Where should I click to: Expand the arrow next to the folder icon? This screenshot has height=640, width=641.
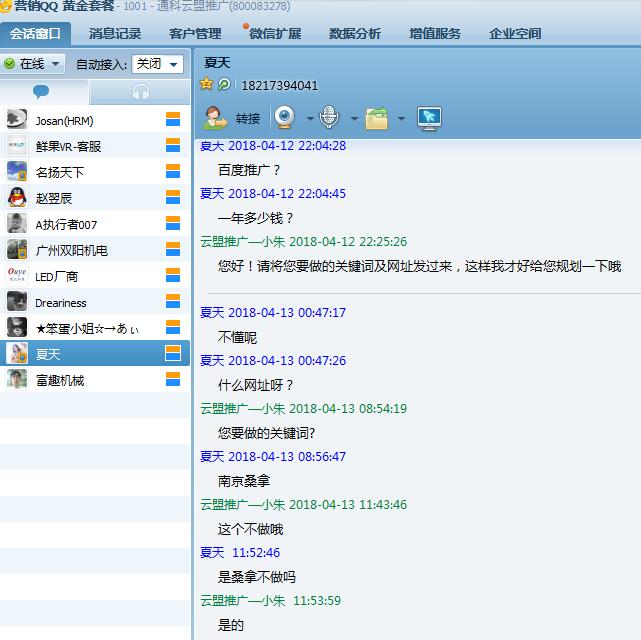[401, 119]
